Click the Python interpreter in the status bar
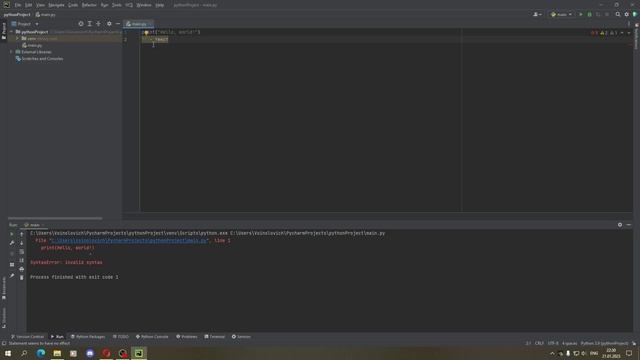 coord(604,343)
